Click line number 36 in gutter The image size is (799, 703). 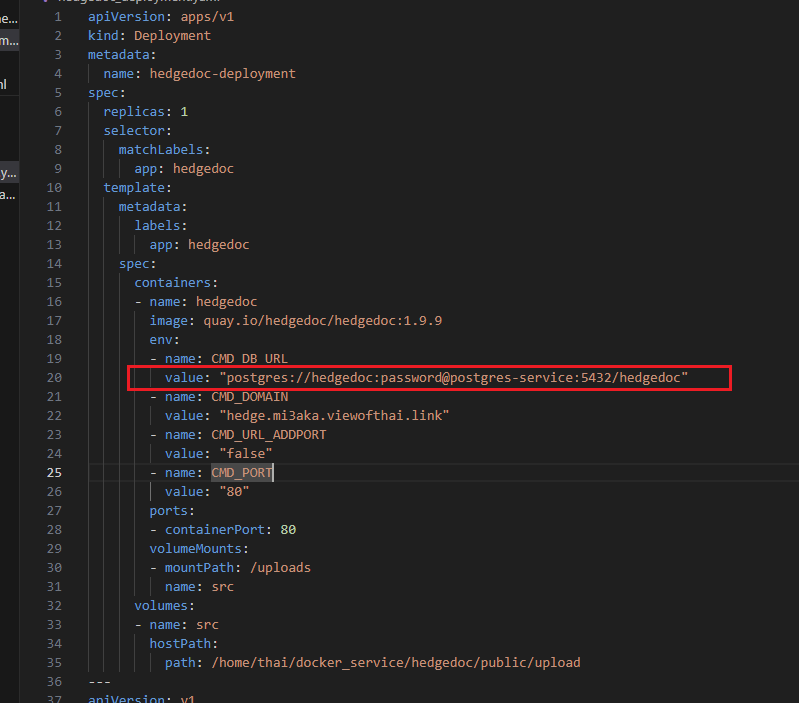55,682
